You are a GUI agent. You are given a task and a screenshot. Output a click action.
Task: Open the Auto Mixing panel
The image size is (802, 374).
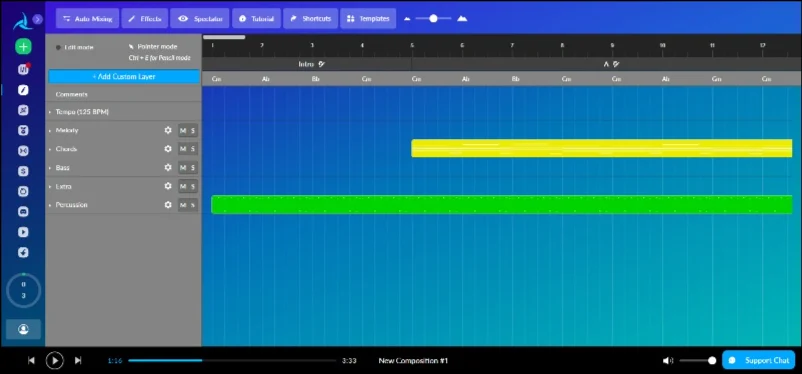[x=87, y=18]
